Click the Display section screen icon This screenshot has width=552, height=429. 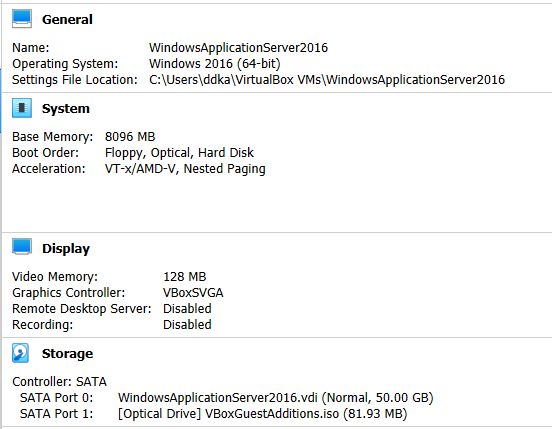click(22, 246)
